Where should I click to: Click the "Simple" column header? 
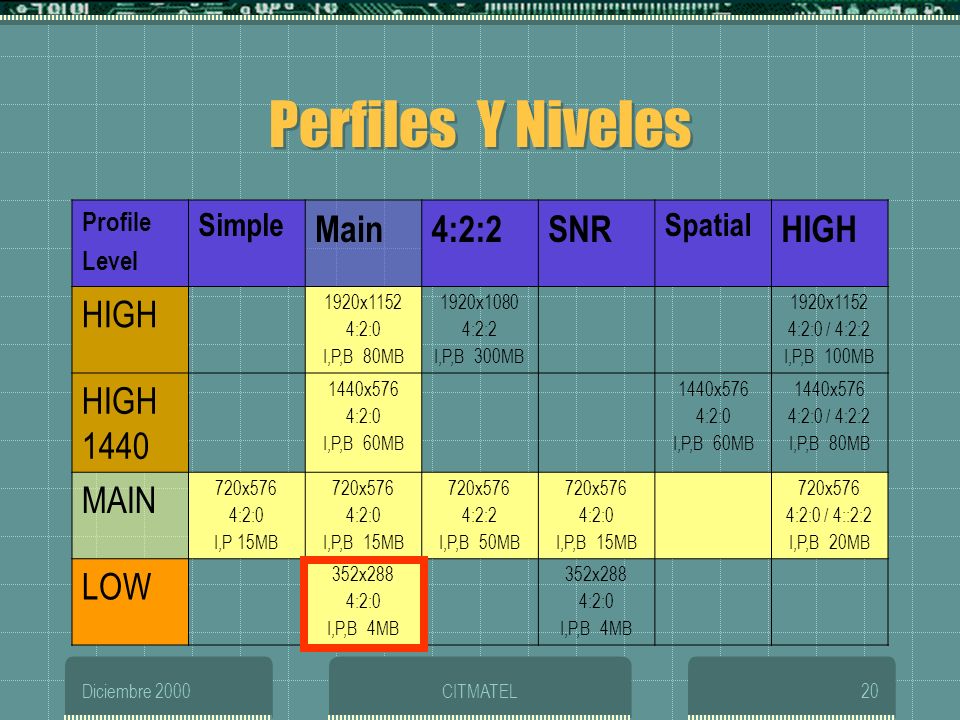coord(247,243)
